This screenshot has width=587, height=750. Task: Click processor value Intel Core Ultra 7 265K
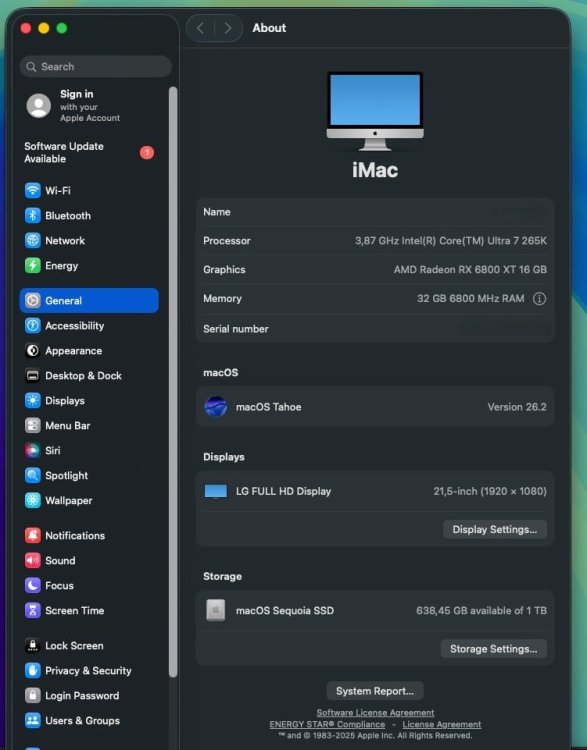tap(451, 241)
